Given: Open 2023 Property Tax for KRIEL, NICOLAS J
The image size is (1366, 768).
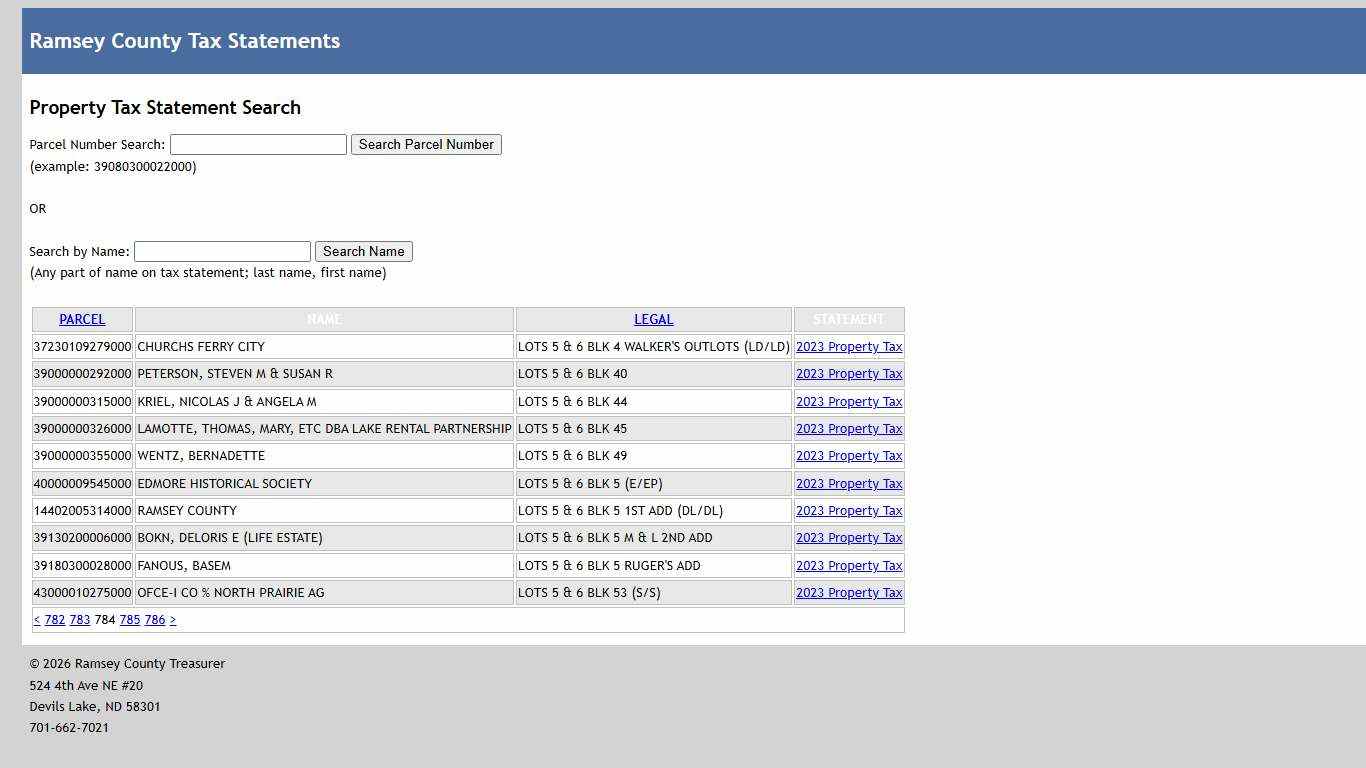Looking at the screenshot, I should (848, 401).
